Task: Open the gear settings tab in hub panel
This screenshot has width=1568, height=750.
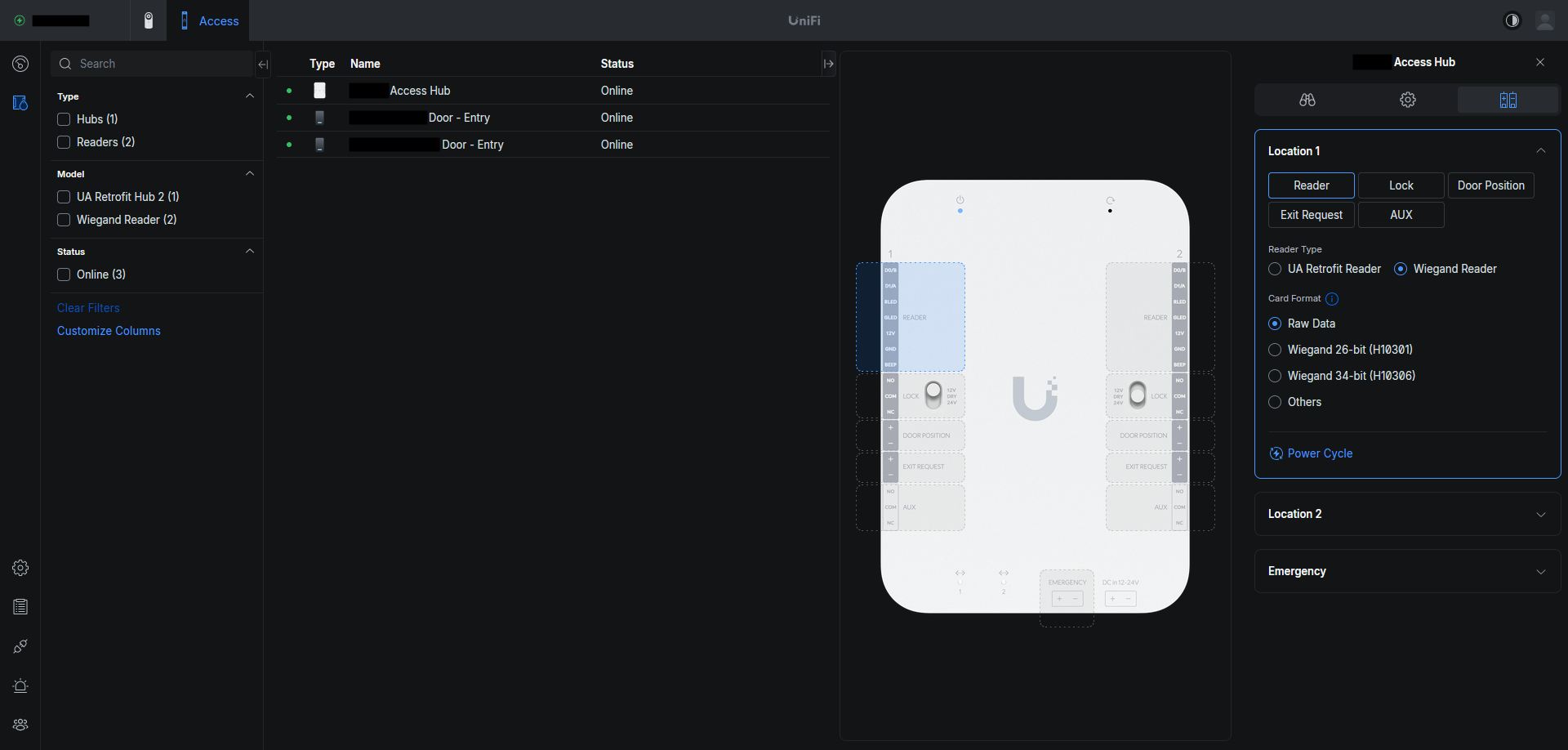Action: coord(1407,100)
